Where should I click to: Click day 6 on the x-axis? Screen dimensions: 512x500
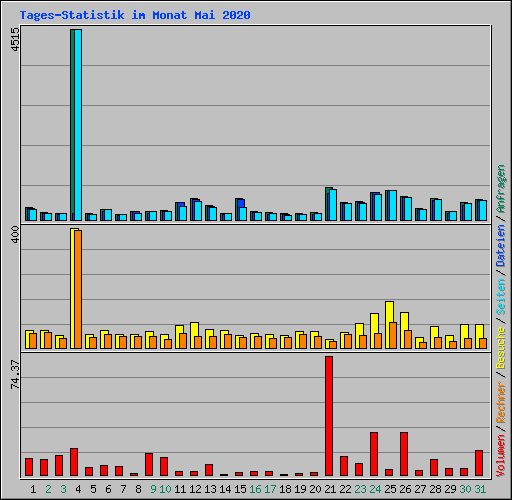[108, 489]
